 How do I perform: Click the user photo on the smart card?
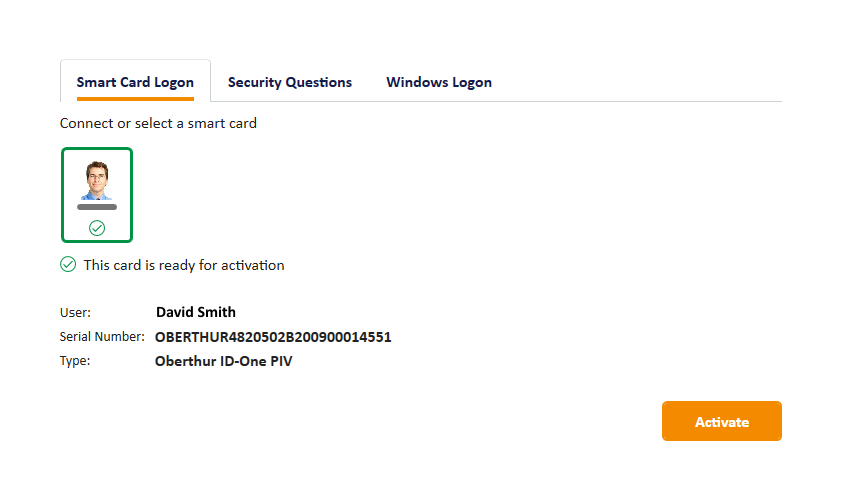97,178
